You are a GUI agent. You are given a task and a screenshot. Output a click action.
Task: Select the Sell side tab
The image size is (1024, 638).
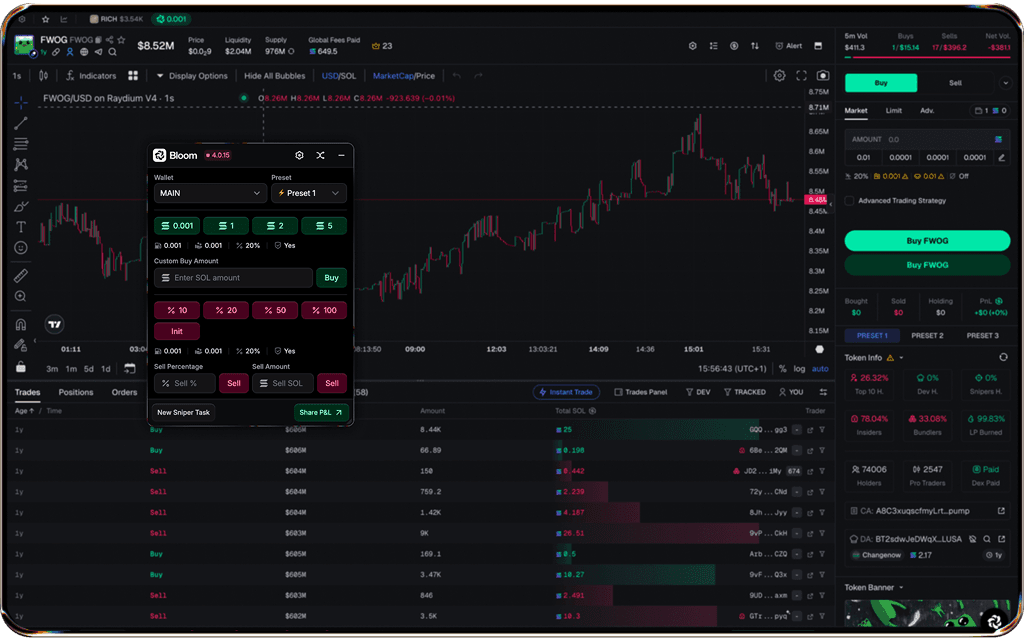tap(955, 83)
